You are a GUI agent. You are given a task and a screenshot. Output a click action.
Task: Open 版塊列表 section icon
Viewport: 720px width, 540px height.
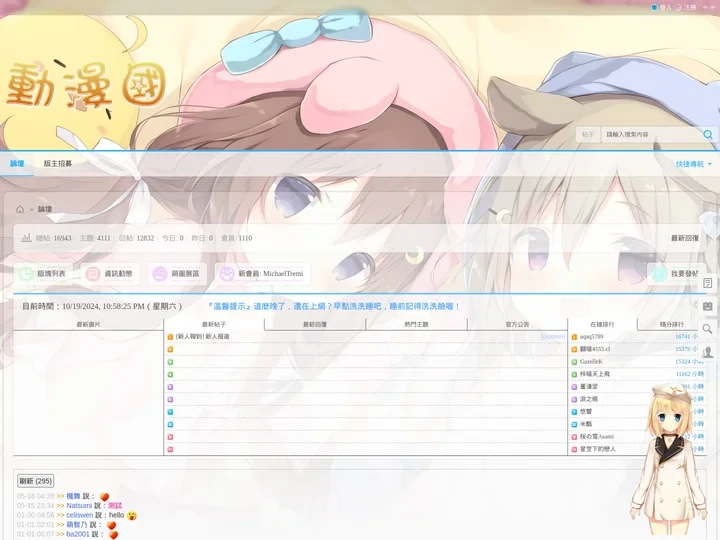(x=25, y=273)
